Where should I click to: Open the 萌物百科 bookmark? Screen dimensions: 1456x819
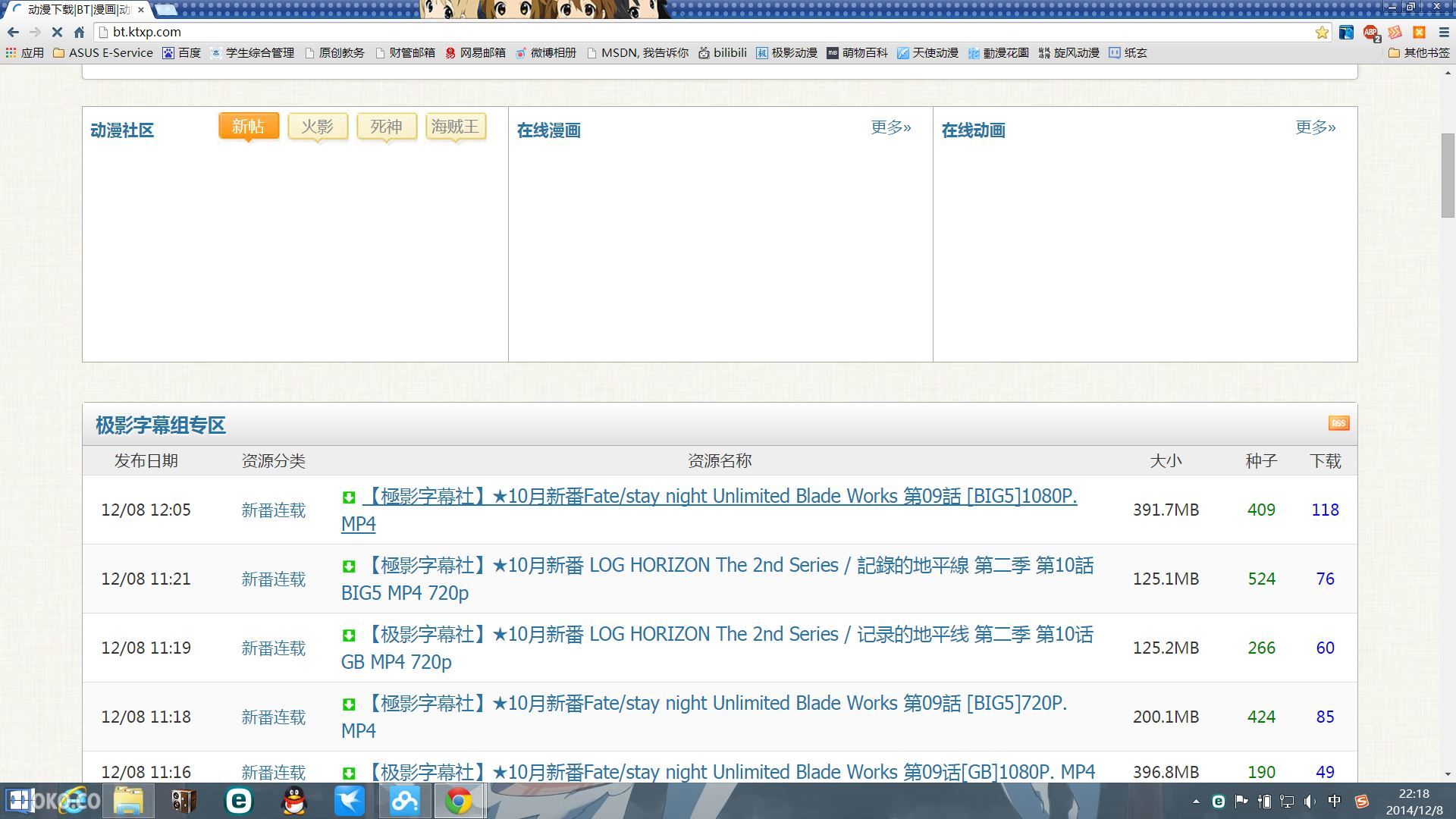858,52
